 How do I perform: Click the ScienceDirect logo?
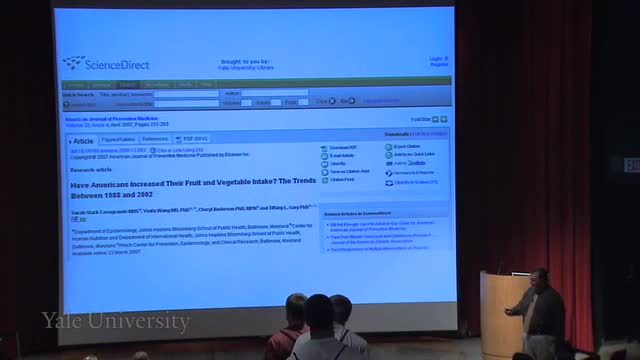pyautogui.click(x=106, y=64)
